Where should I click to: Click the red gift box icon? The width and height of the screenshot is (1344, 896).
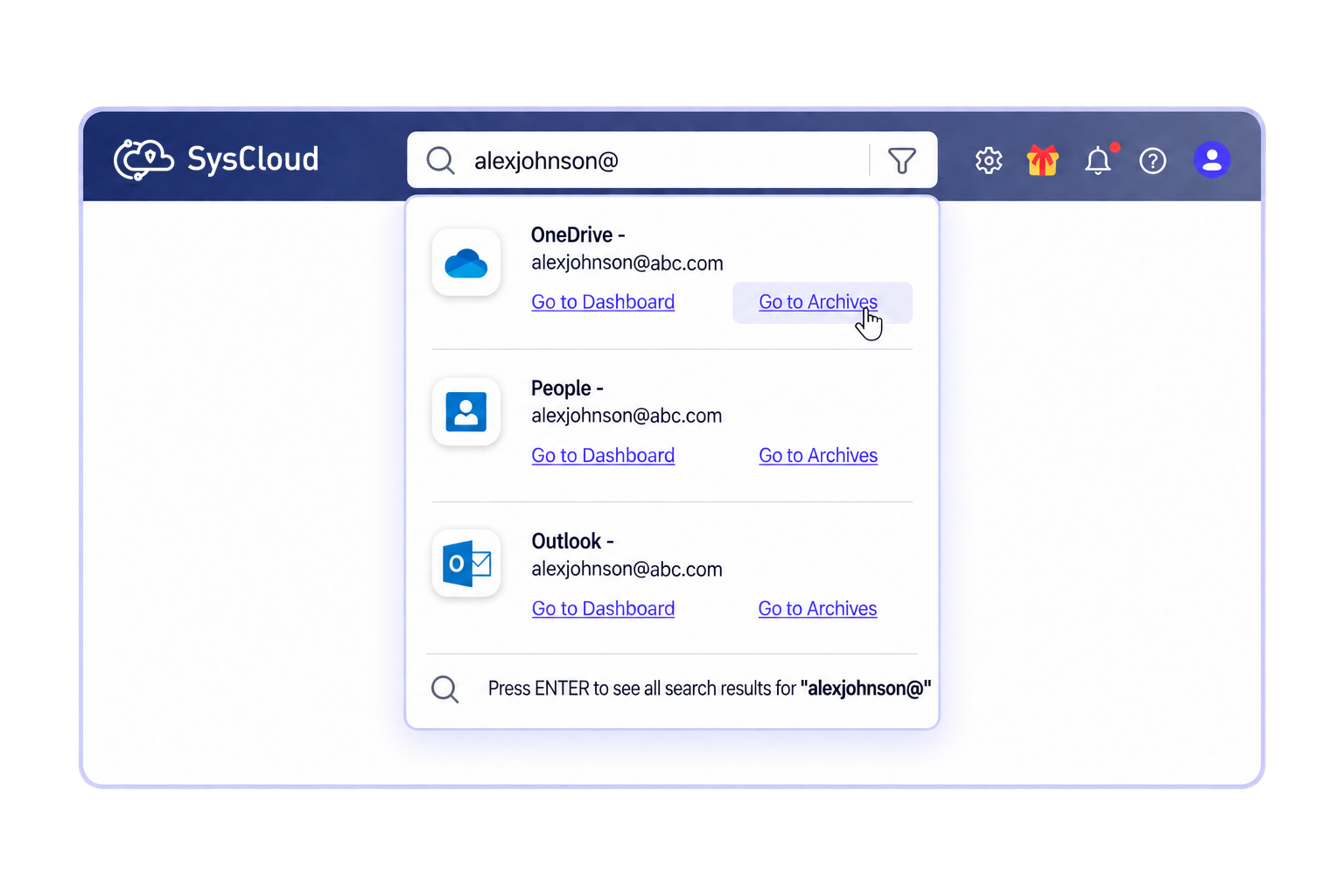pos(1043,160)
